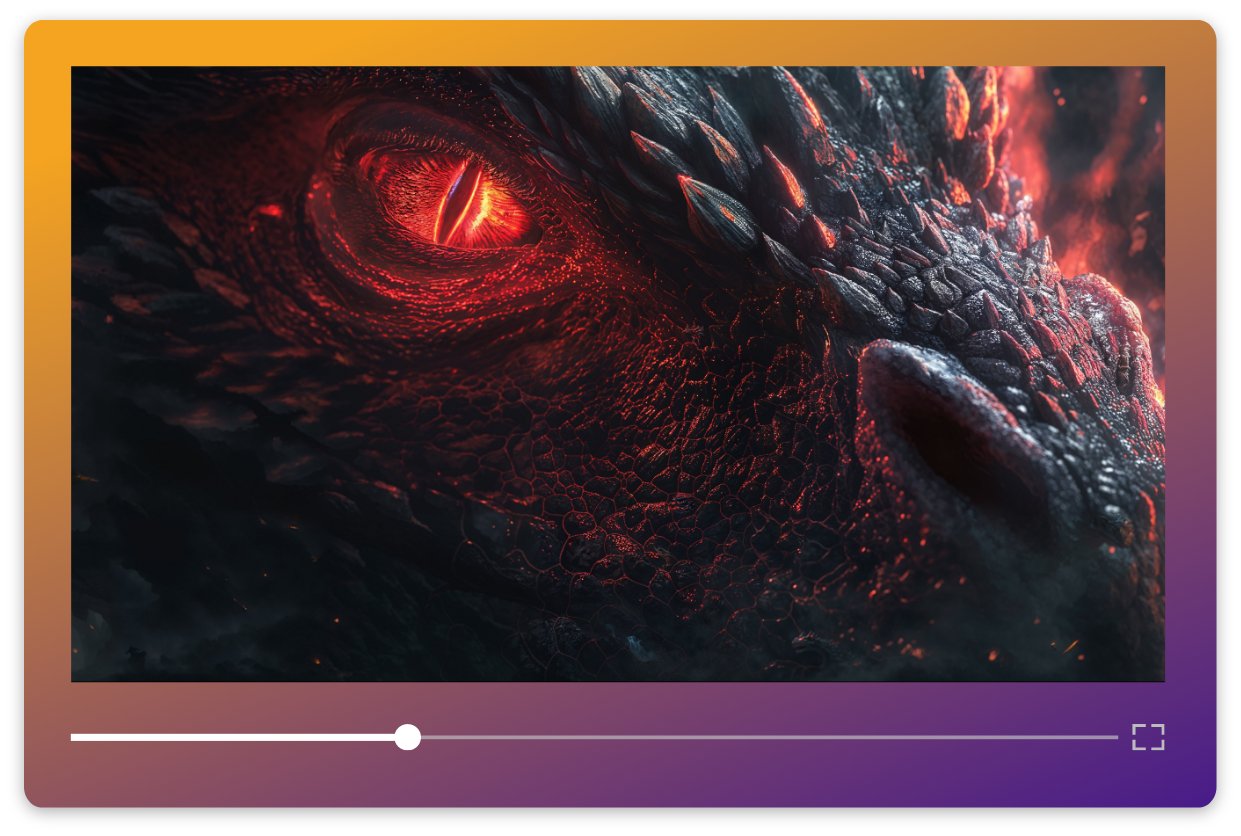Click the white circular seek handle
Image resolution: width=1241 pixels, height=836 pixels.
[x=407, y=737]
